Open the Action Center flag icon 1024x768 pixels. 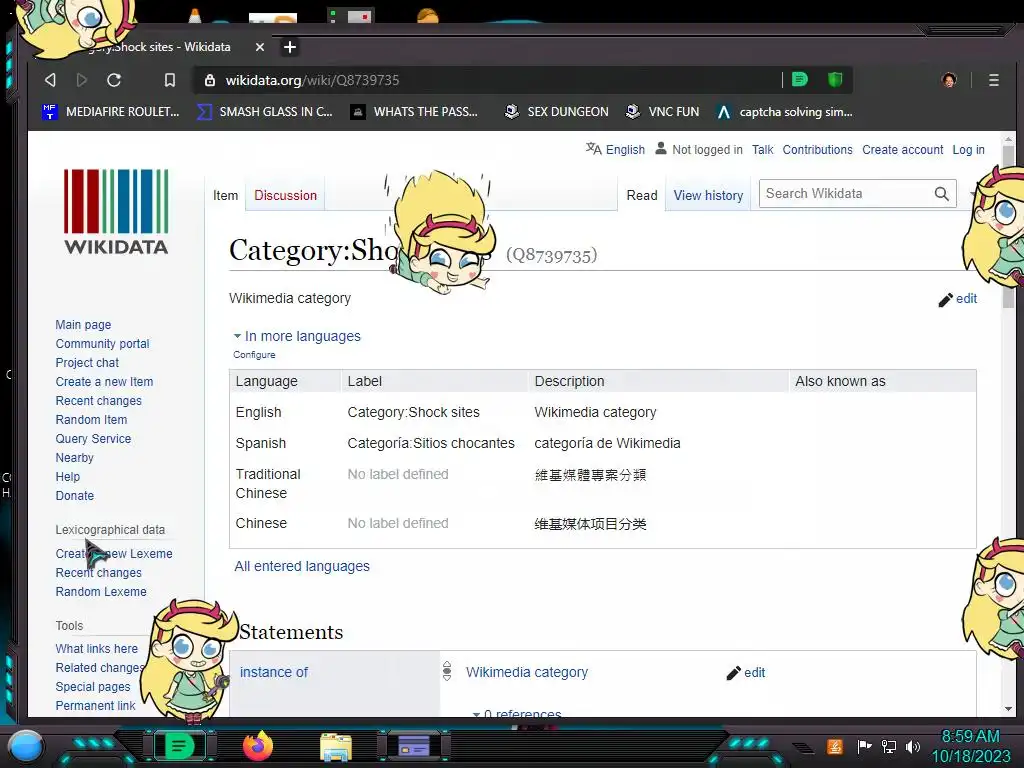coord(864,746)
